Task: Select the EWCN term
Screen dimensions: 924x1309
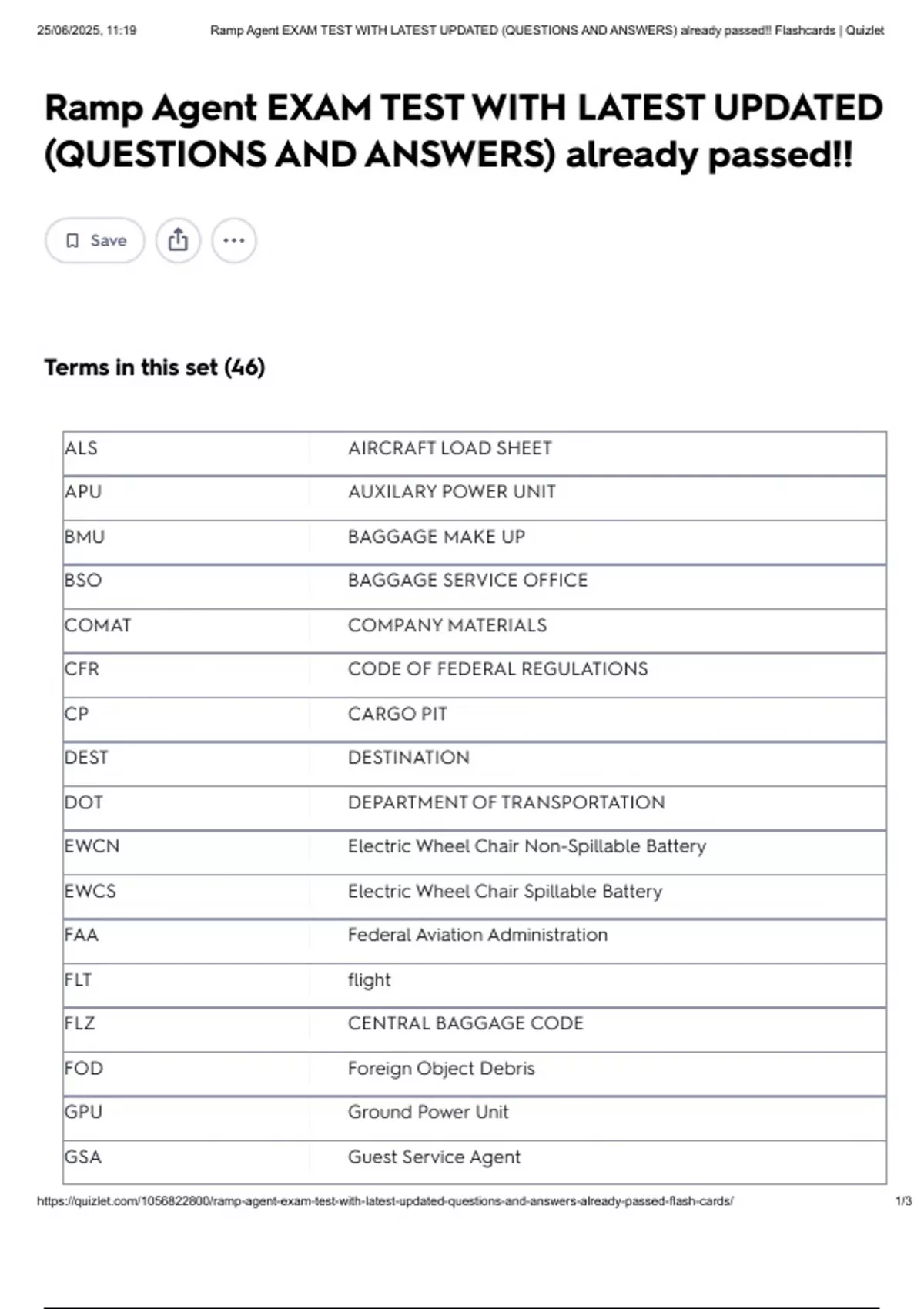Action: [x=92, y=846]
